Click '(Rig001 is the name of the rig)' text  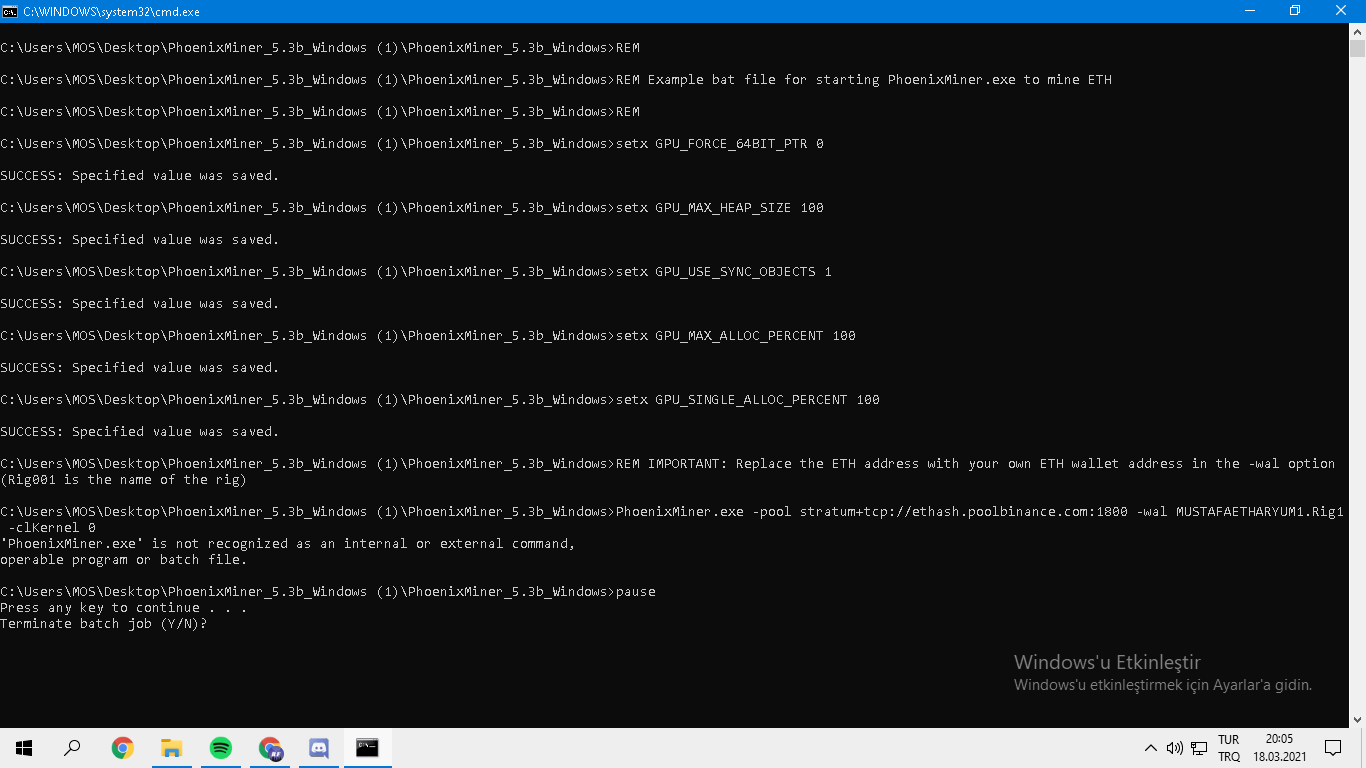(x=124, y=480)
